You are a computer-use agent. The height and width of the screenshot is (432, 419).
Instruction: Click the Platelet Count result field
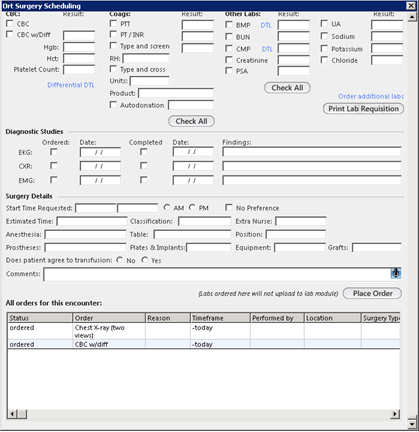79,70
